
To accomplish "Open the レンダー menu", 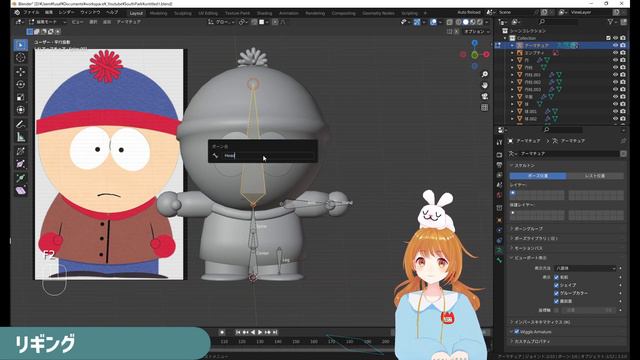I will tap(66, 13).
